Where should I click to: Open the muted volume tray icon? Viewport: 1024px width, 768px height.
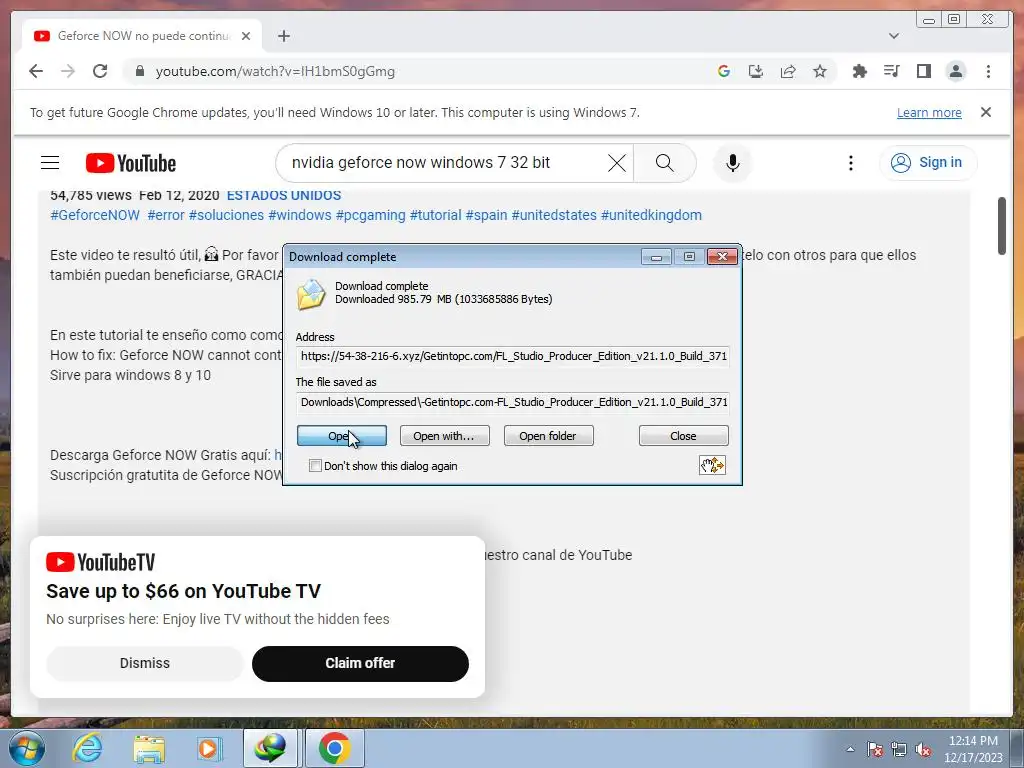tap(923, 749)
